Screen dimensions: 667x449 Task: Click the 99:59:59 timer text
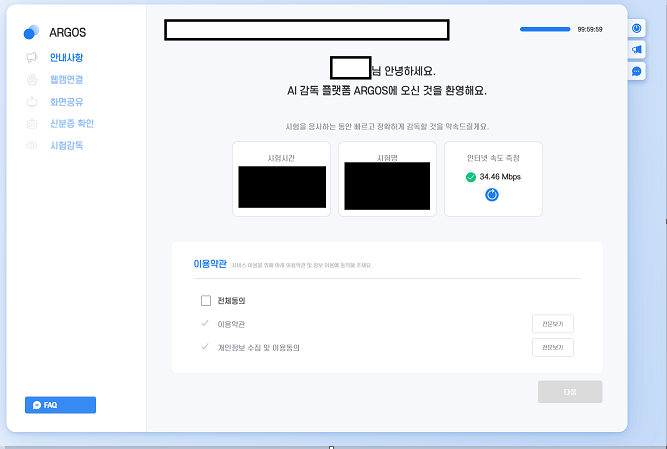590,29
